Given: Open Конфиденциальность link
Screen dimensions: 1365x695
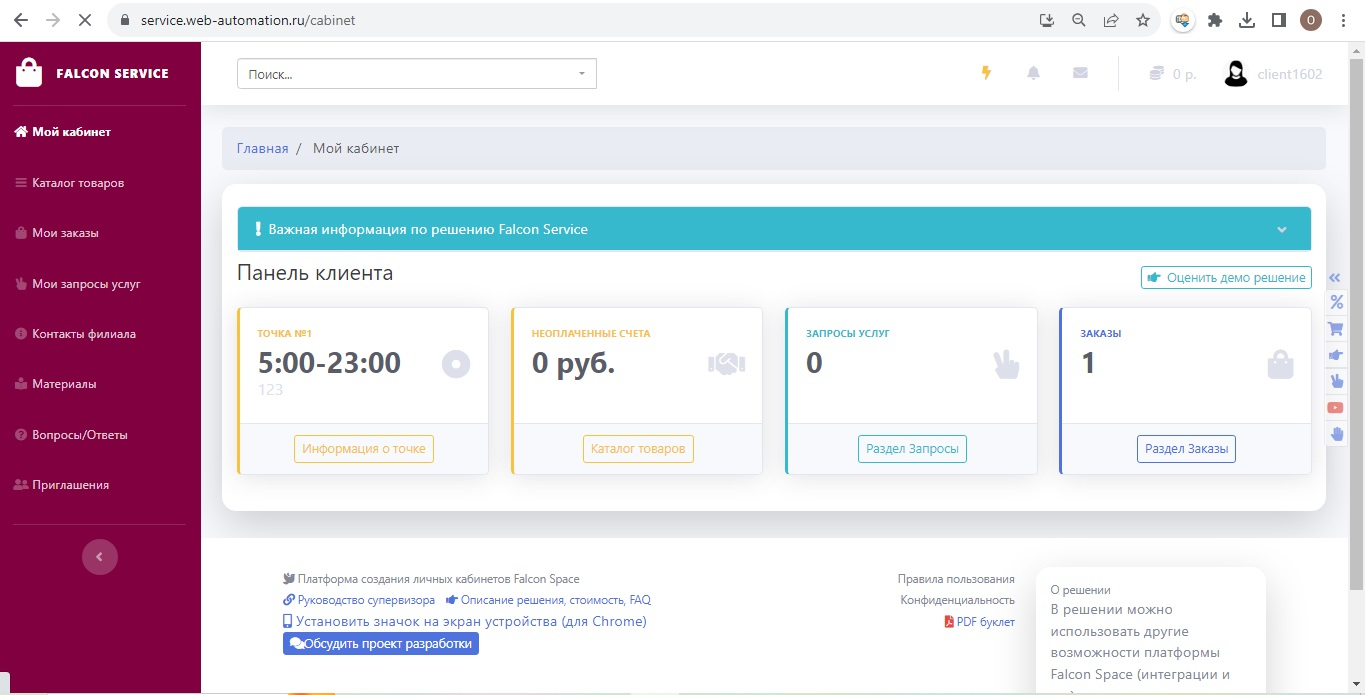Looking at the screenshot, I should pos(957,600).
